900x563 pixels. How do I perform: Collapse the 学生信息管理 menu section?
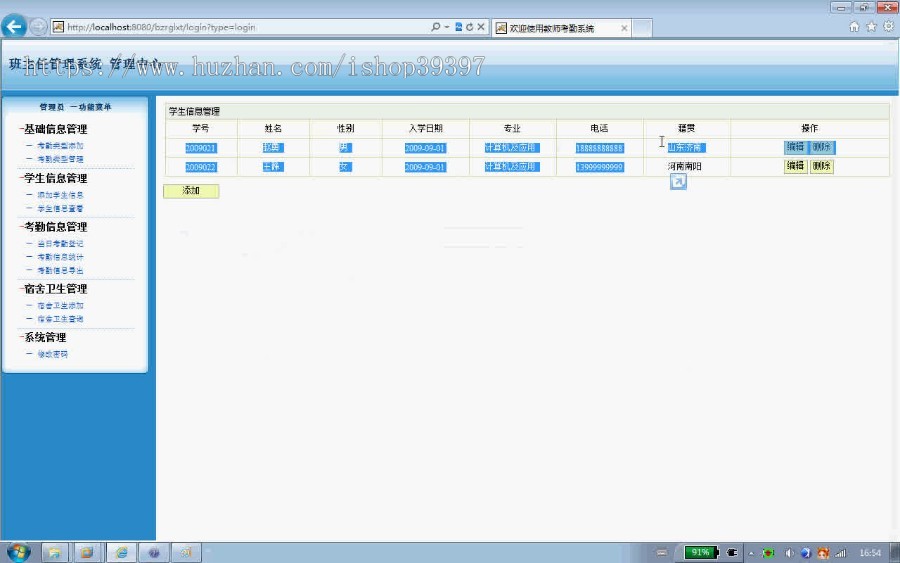pyautogui.click(x=54, y=178)
